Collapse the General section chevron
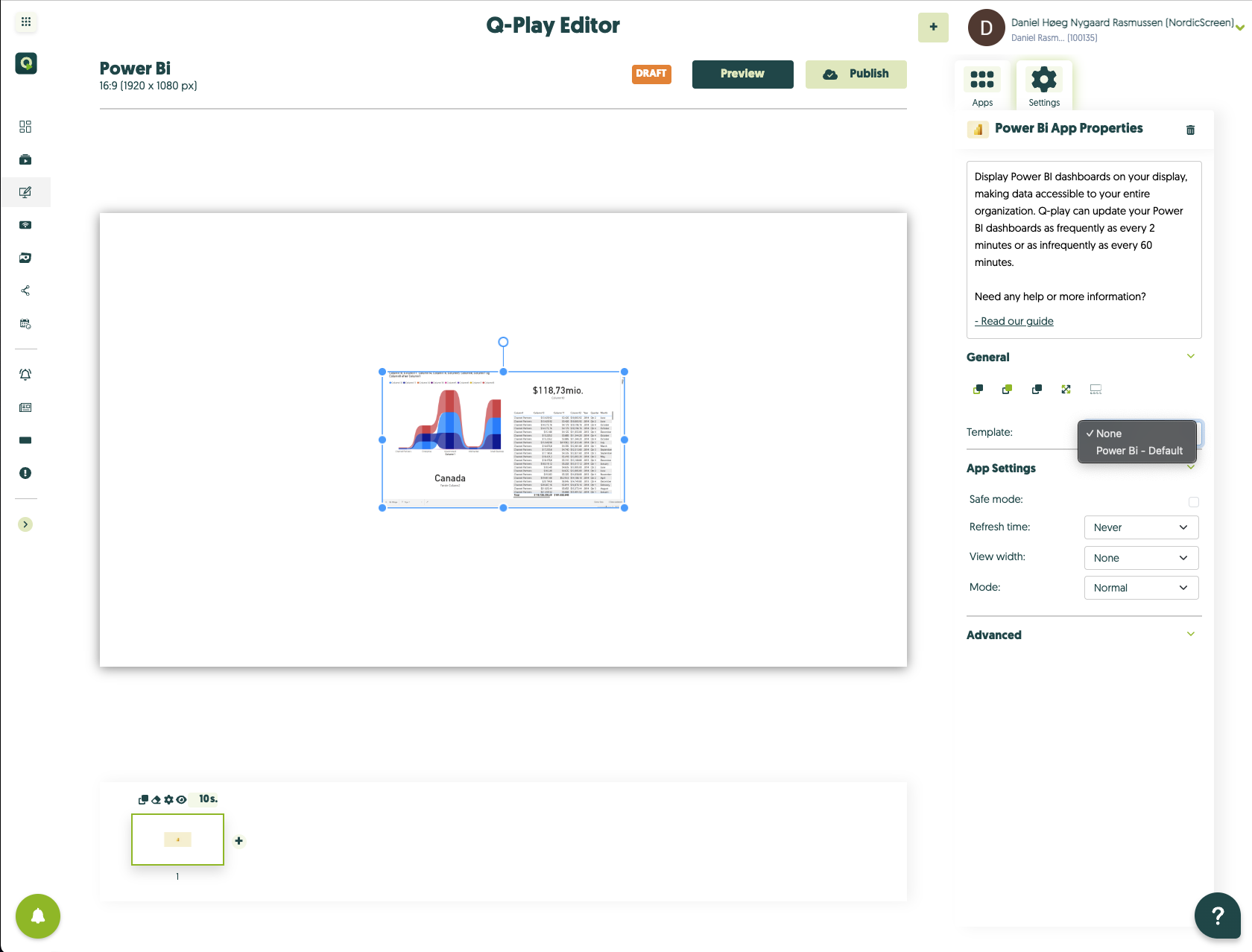Viewport: 1252px width, 952px height. (x=1191, y=356)
